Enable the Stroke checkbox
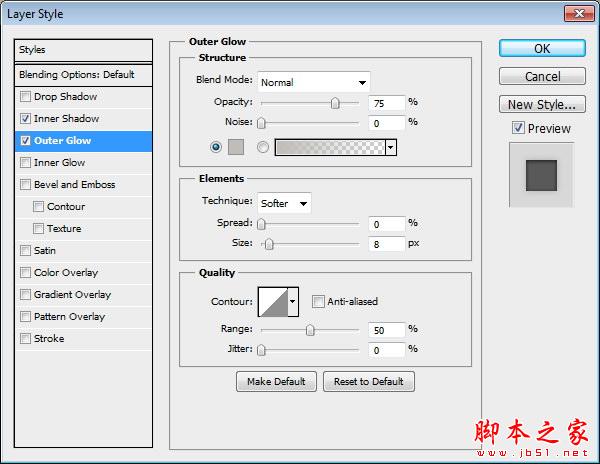The height and width of the screenshot is (464, 600). pyautogui.click(x=25, y=339)
